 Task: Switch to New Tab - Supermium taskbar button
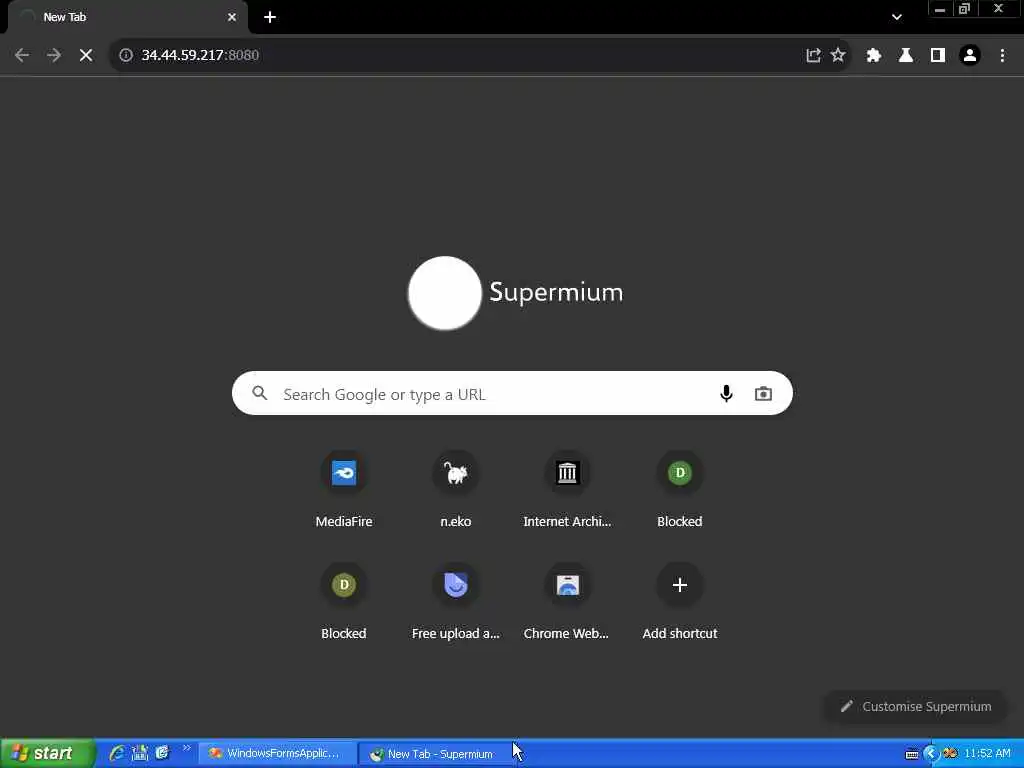(436, 753)
